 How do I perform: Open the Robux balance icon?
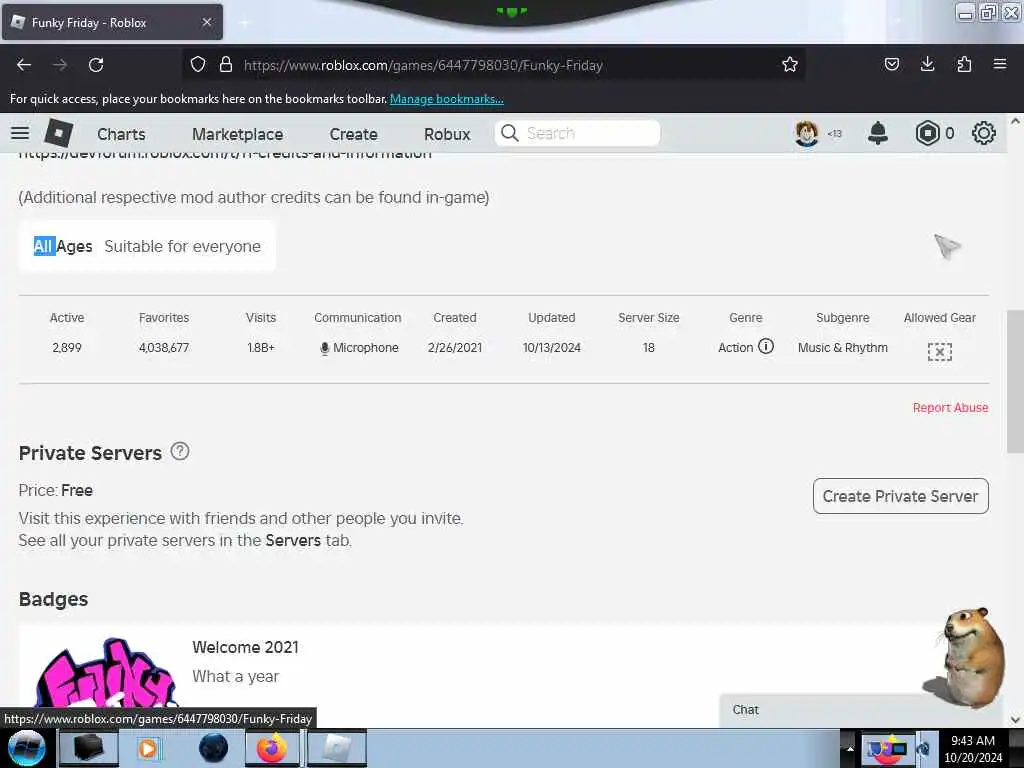pyautogui.click(x=927, y=133)
